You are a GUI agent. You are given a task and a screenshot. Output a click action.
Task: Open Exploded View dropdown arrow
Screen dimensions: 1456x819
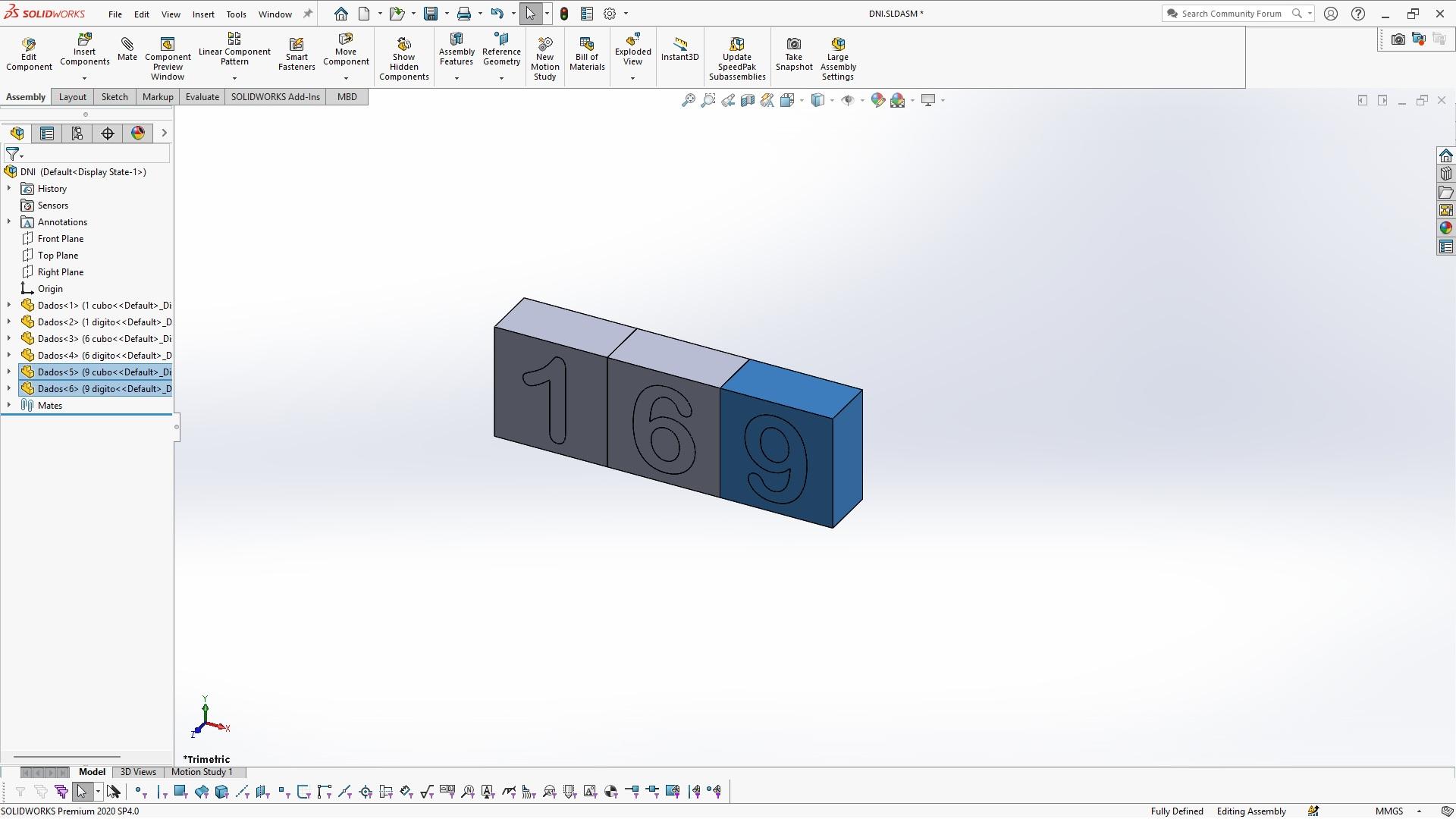point(632,78)
